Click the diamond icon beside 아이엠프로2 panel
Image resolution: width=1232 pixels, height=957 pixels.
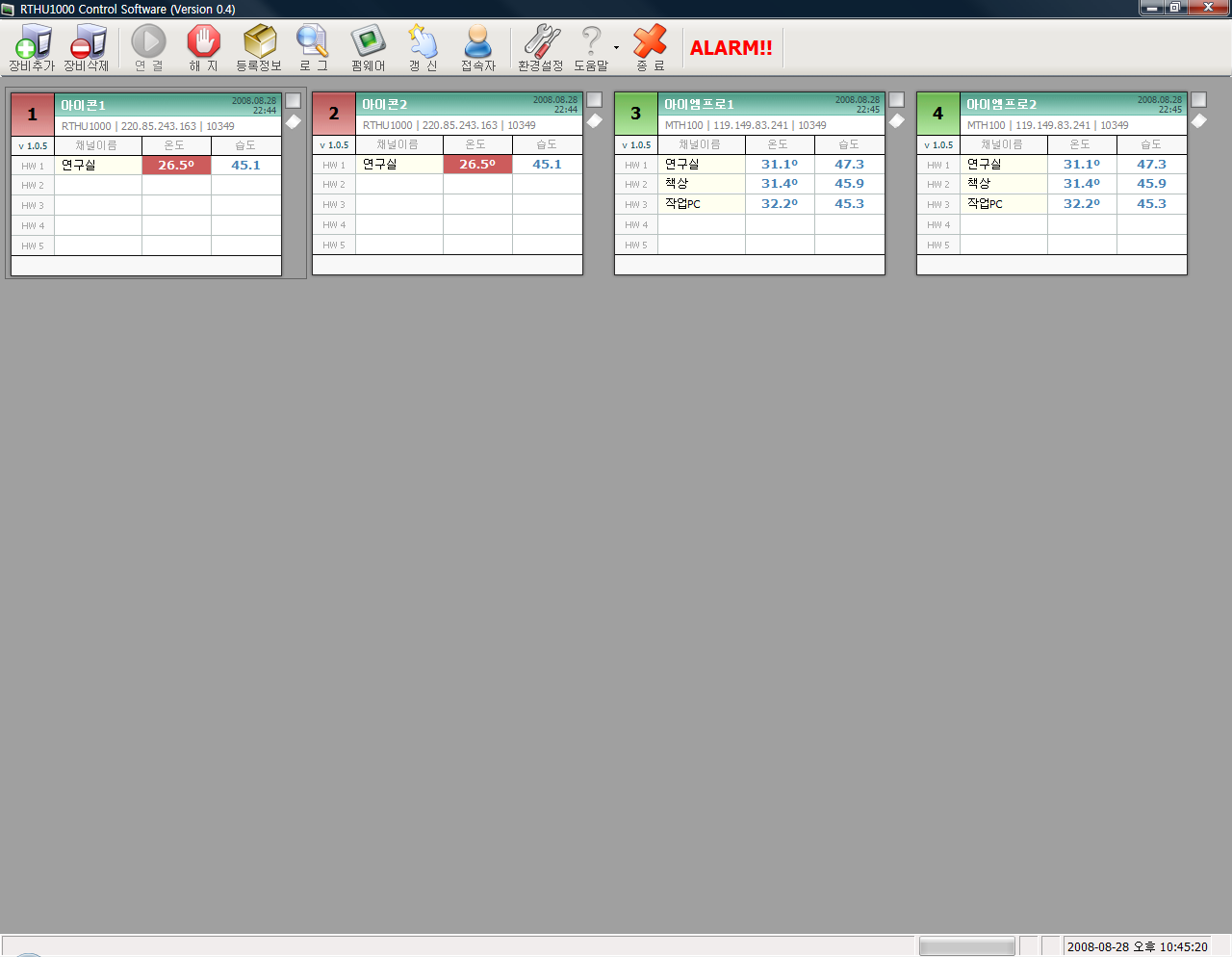(1198, 121)
